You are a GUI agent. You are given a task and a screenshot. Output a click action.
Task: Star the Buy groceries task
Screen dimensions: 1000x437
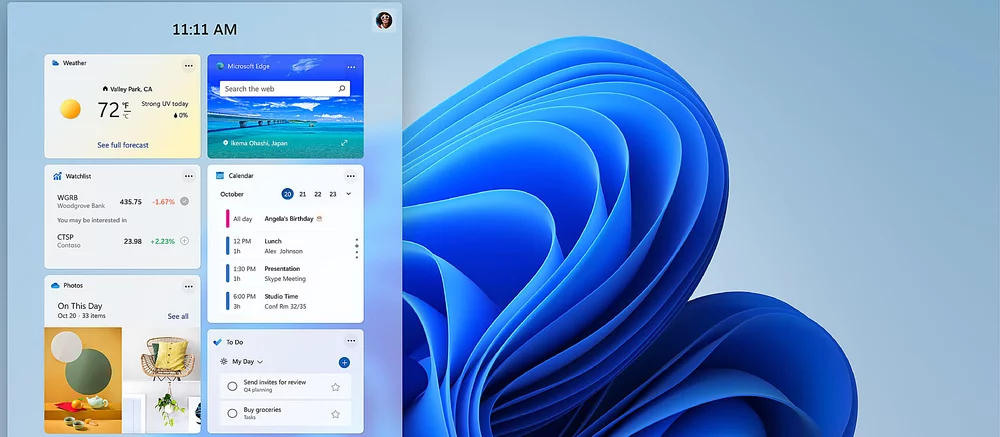click(336, 413)
